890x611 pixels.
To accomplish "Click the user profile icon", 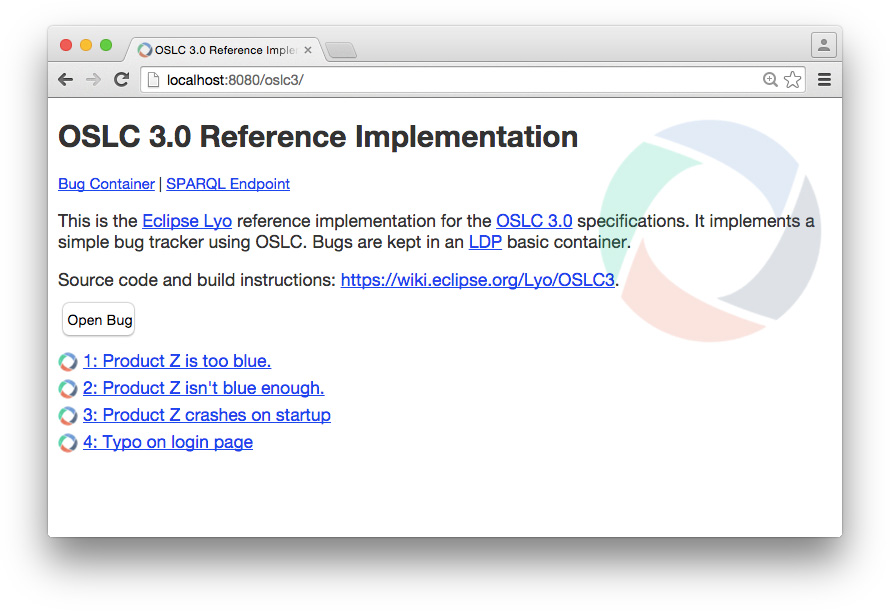I will click(824, 45).
